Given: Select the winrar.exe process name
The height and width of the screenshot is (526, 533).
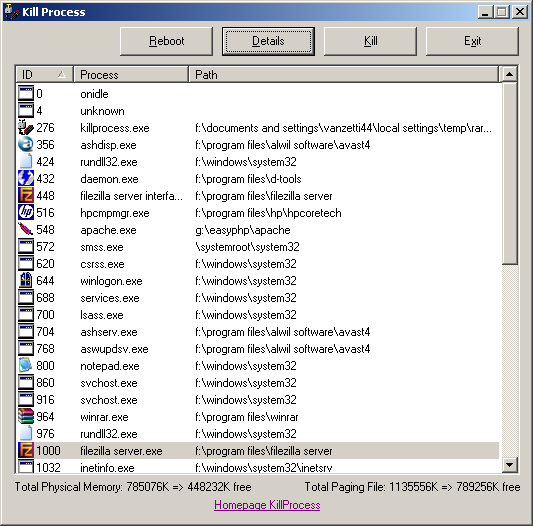Looking at the screenshot, I should pos(104,417).
